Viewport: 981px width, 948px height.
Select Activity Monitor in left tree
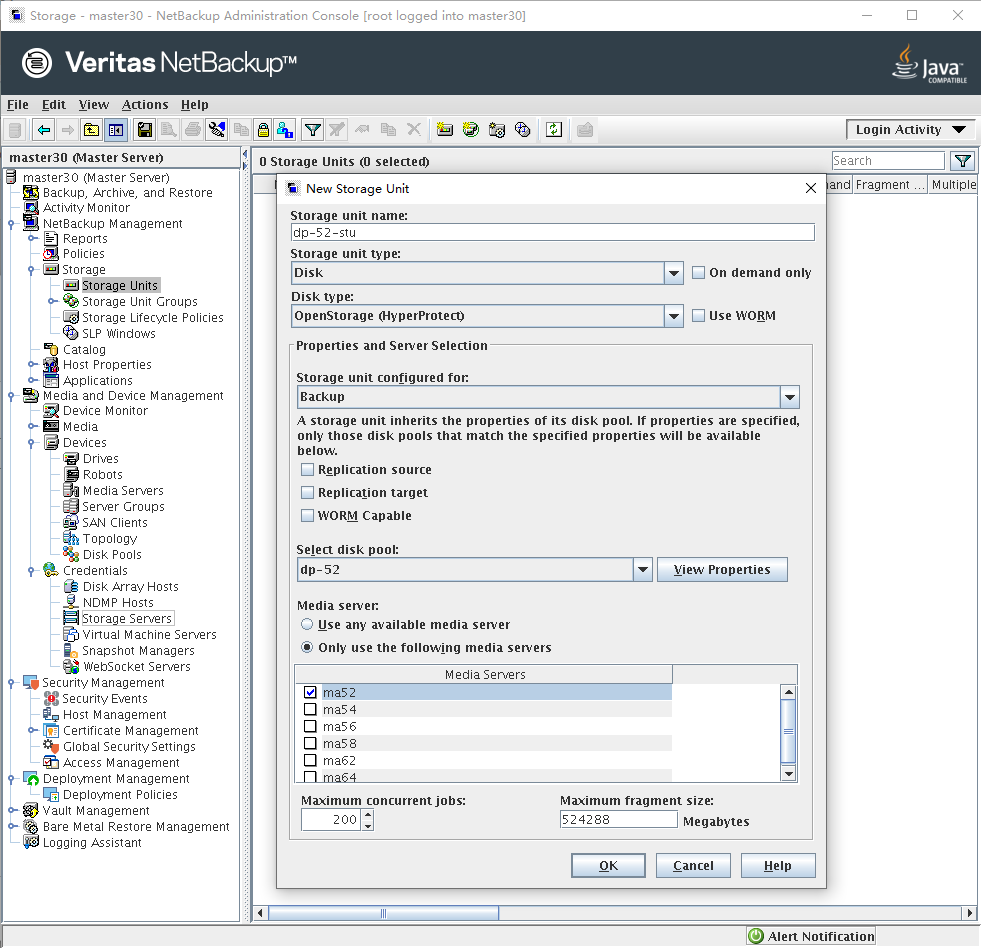click(x=86, y=208)
